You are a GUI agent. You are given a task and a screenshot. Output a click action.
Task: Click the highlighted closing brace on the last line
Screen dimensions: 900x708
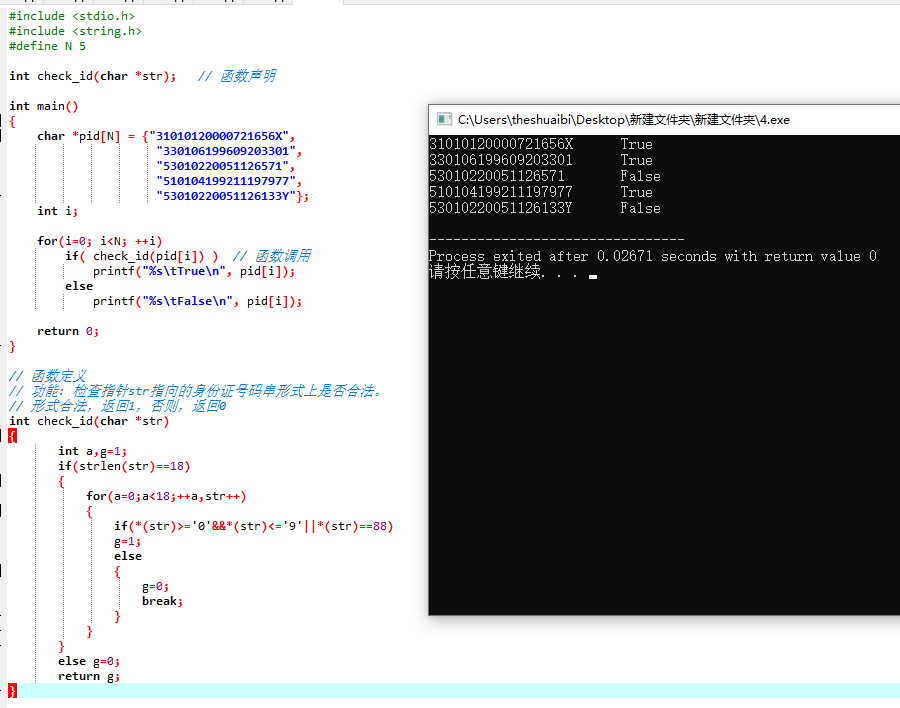pyautogui.click(x=13, y=691)
